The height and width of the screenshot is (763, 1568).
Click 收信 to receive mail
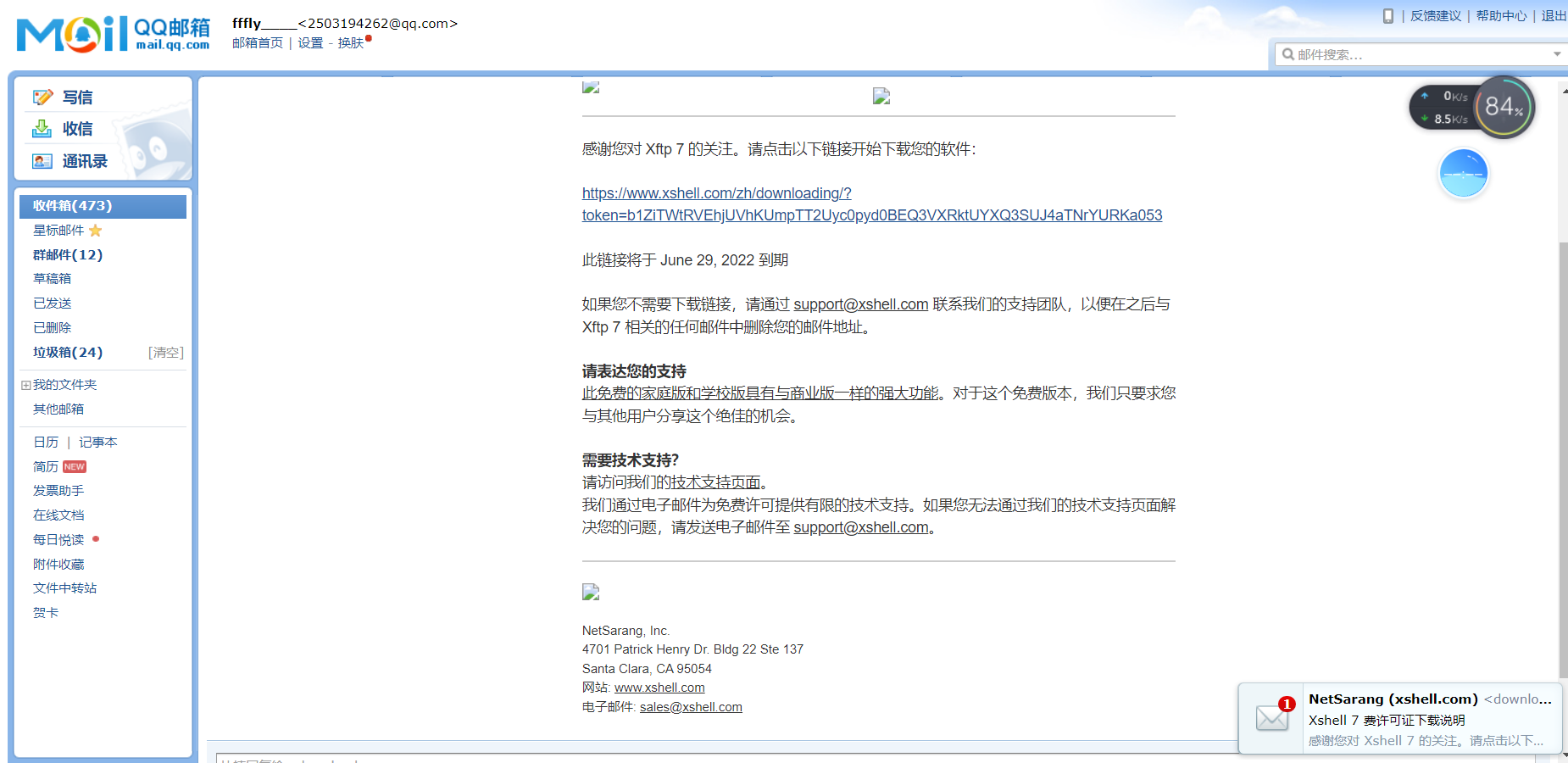[x=78, y=129]
